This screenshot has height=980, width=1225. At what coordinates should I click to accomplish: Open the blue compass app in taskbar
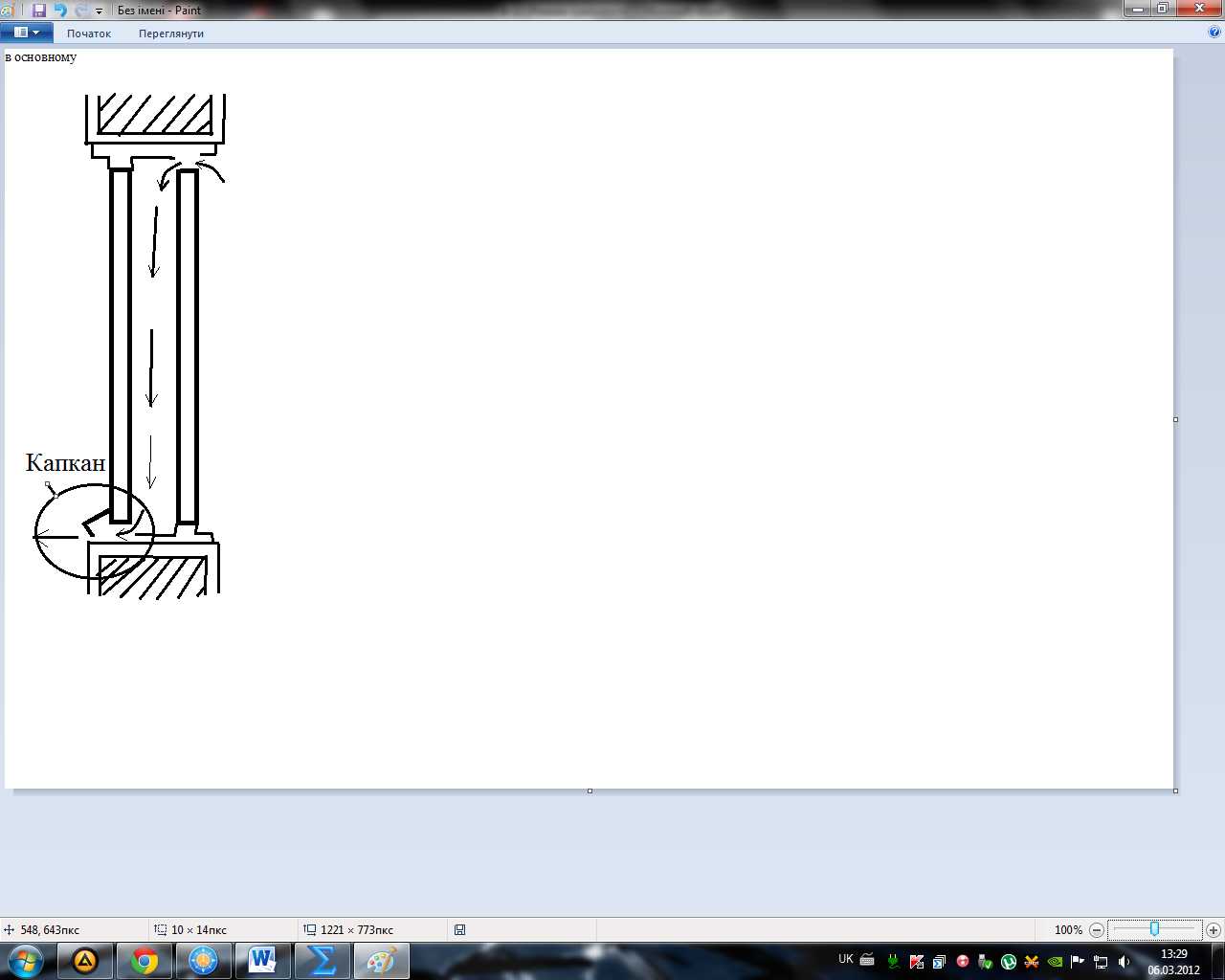tap(203, 961)
